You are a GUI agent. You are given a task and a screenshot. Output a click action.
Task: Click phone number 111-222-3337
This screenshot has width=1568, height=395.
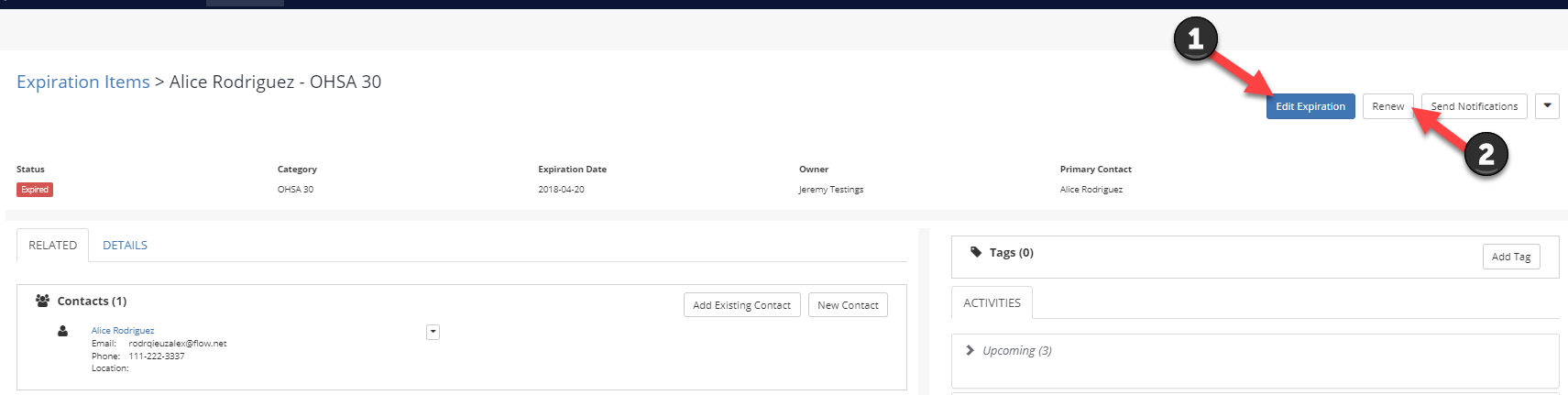coord(157,357)
